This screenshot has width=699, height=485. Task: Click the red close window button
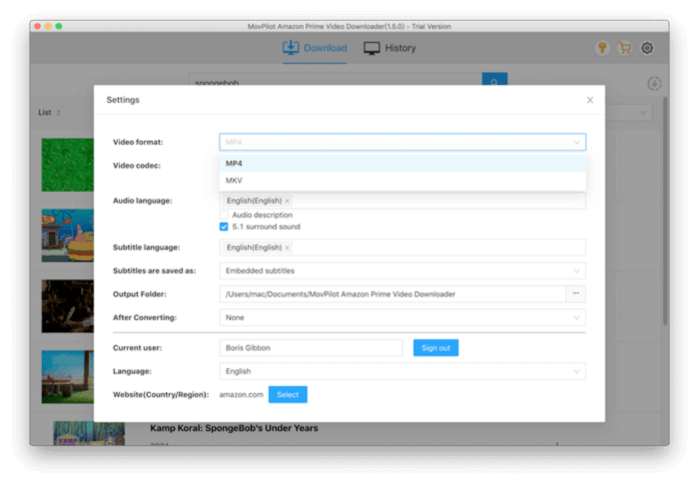[x=37, y=26]
